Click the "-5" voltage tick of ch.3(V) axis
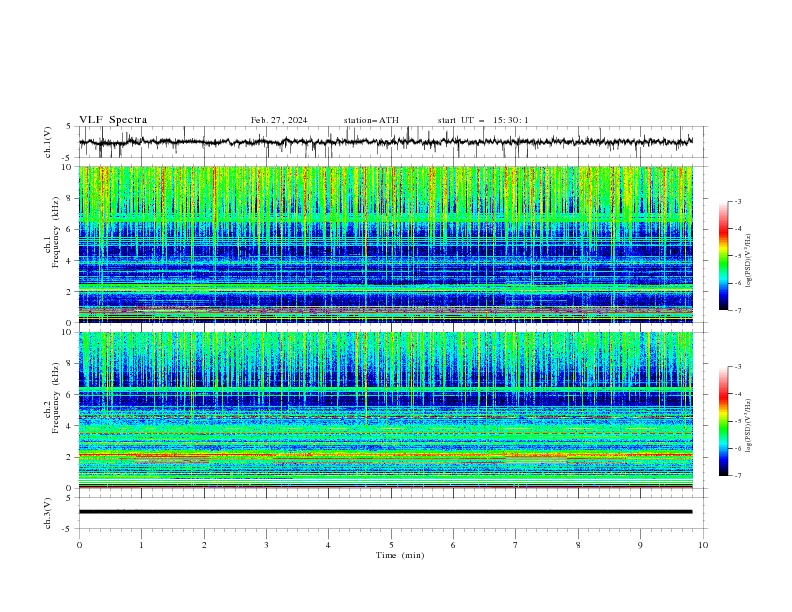Image resolution: width=792 pixels, height=612 pixels. pos(68,529)
